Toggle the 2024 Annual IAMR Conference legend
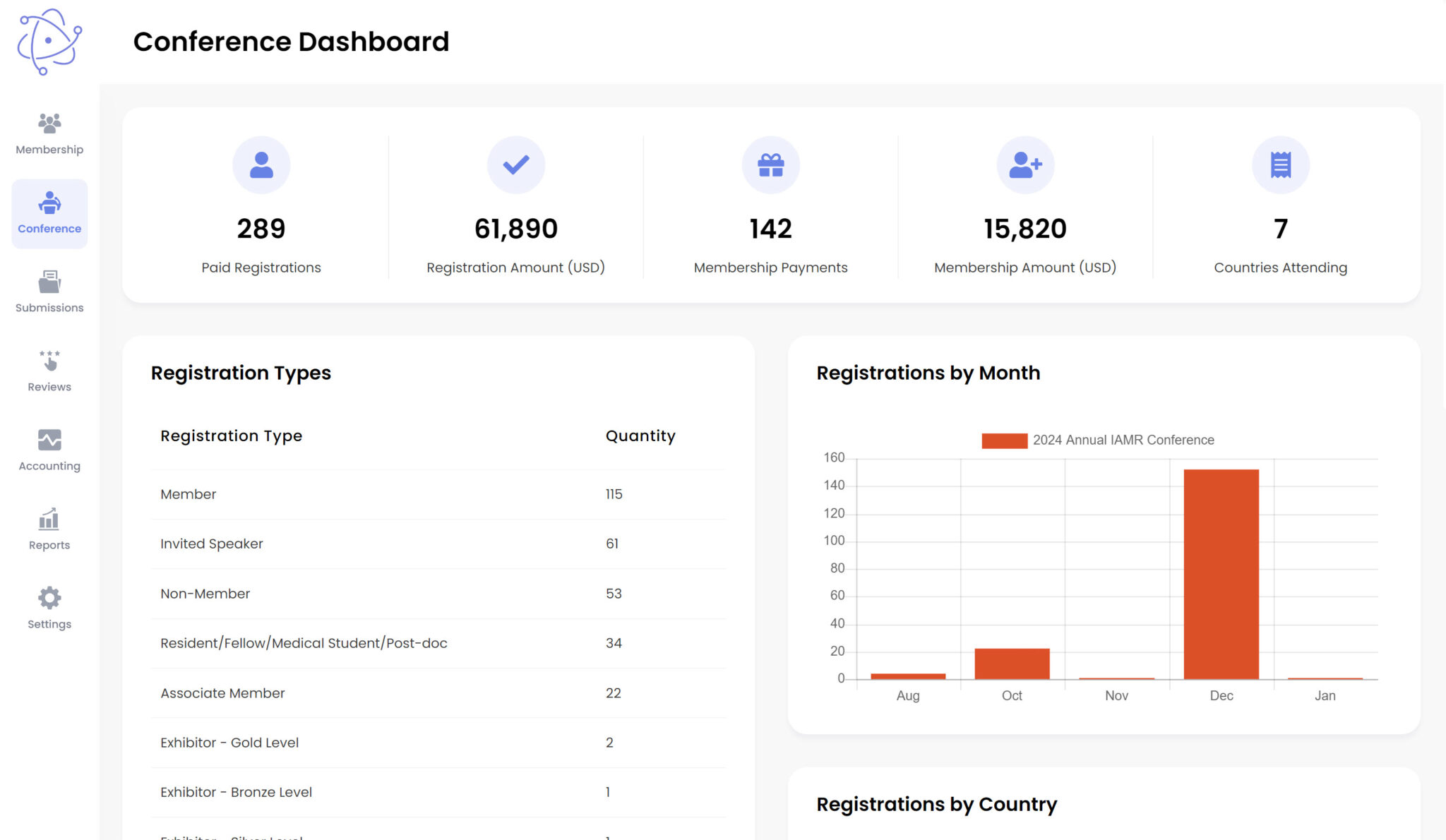The height and width of the screenshot is (840, 1446). click(x=1098, y=439)
